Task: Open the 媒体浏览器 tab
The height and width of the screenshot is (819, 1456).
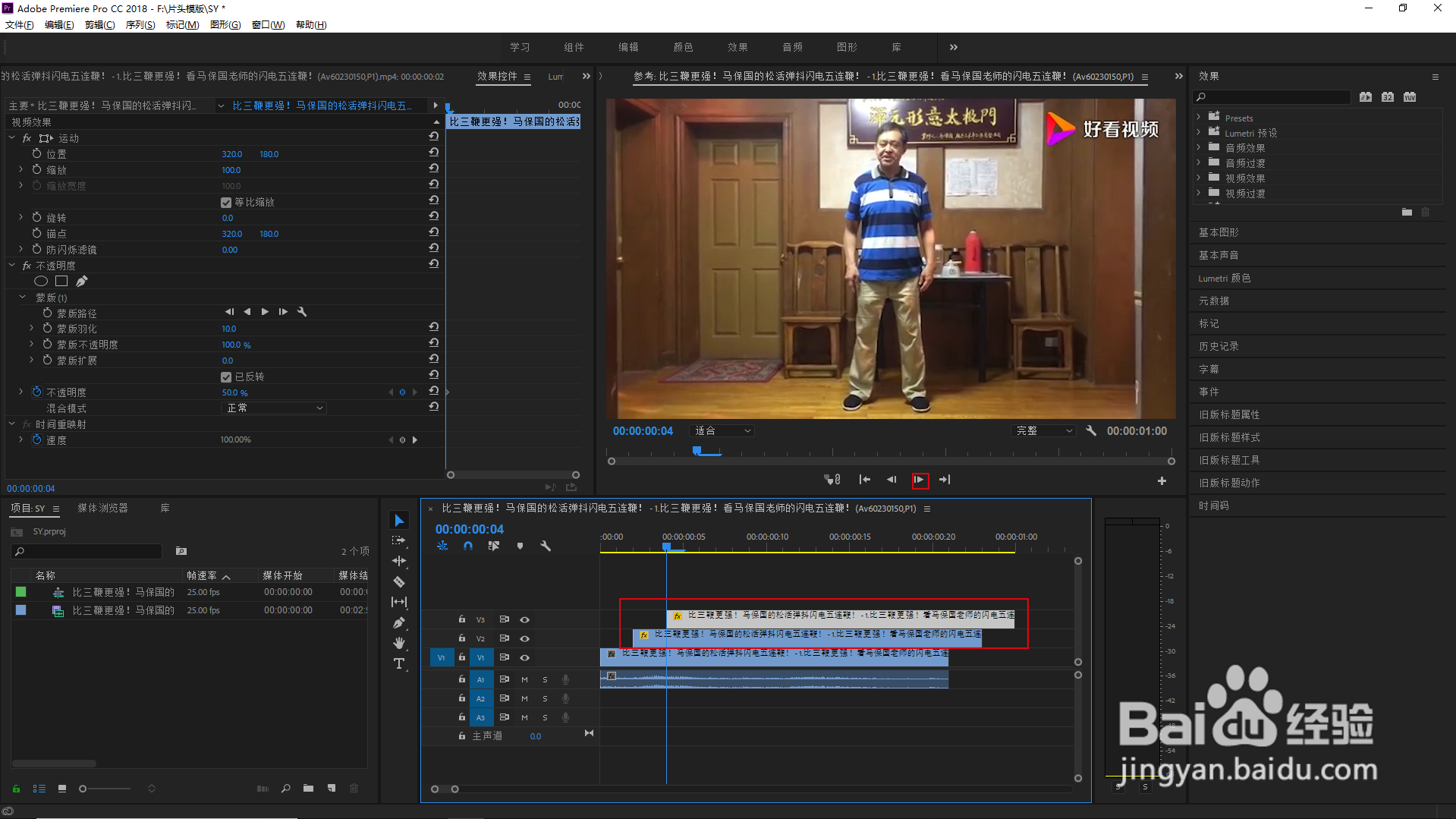Action: tap(102, 508)
